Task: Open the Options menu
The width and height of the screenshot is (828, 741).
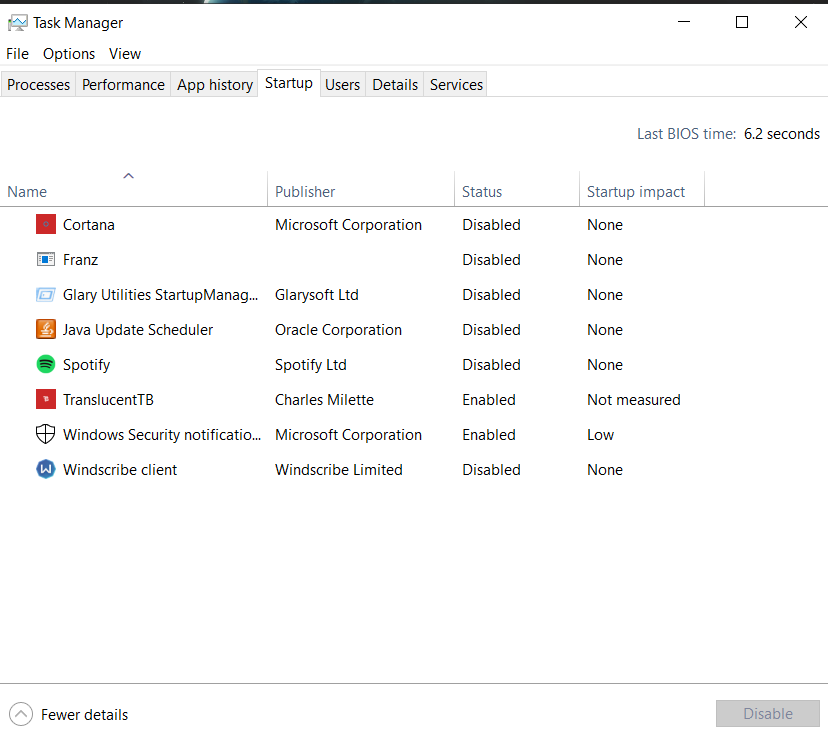Action: click(69, 54)
